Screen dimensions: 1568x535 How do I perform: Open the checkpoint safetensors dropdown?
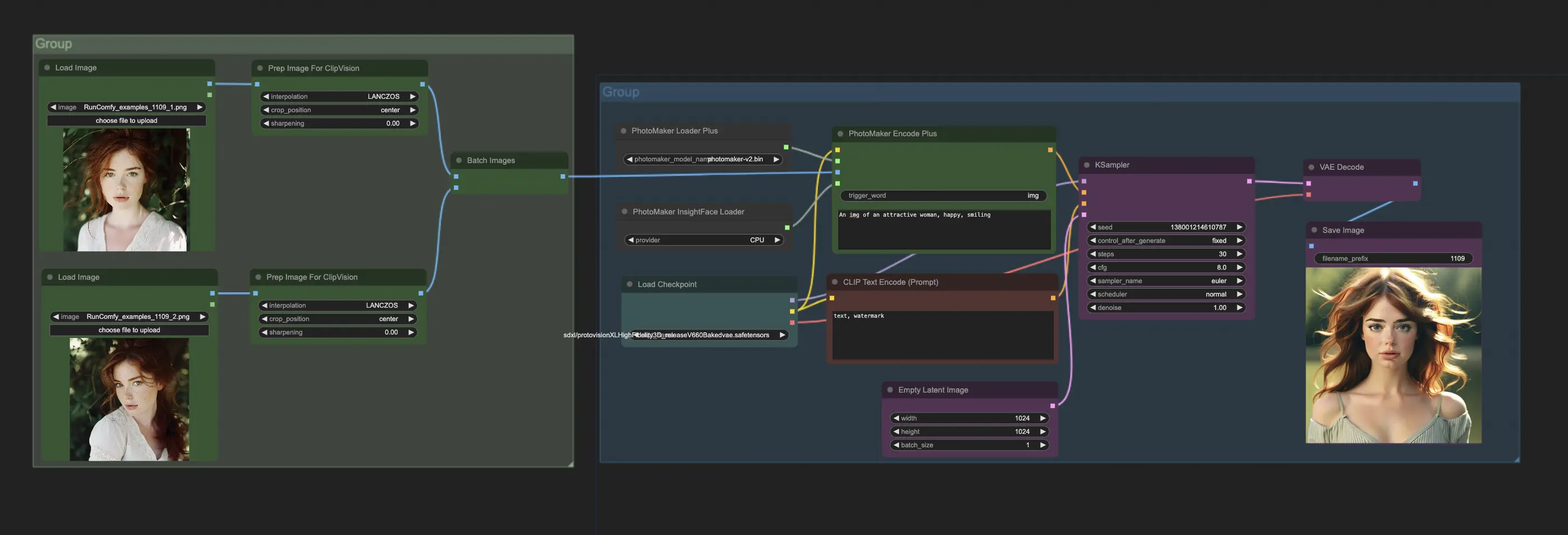(709, 335)
